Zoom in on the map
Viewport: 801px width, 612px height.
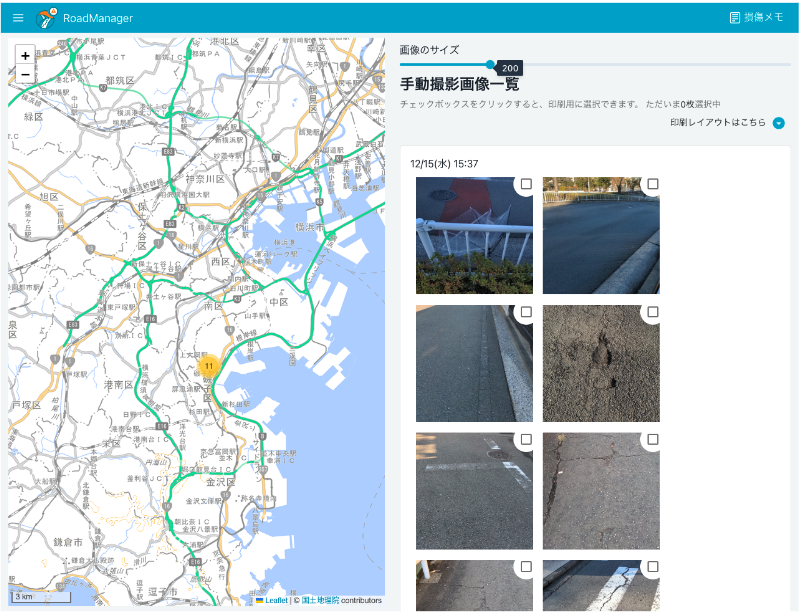(25, 56)
